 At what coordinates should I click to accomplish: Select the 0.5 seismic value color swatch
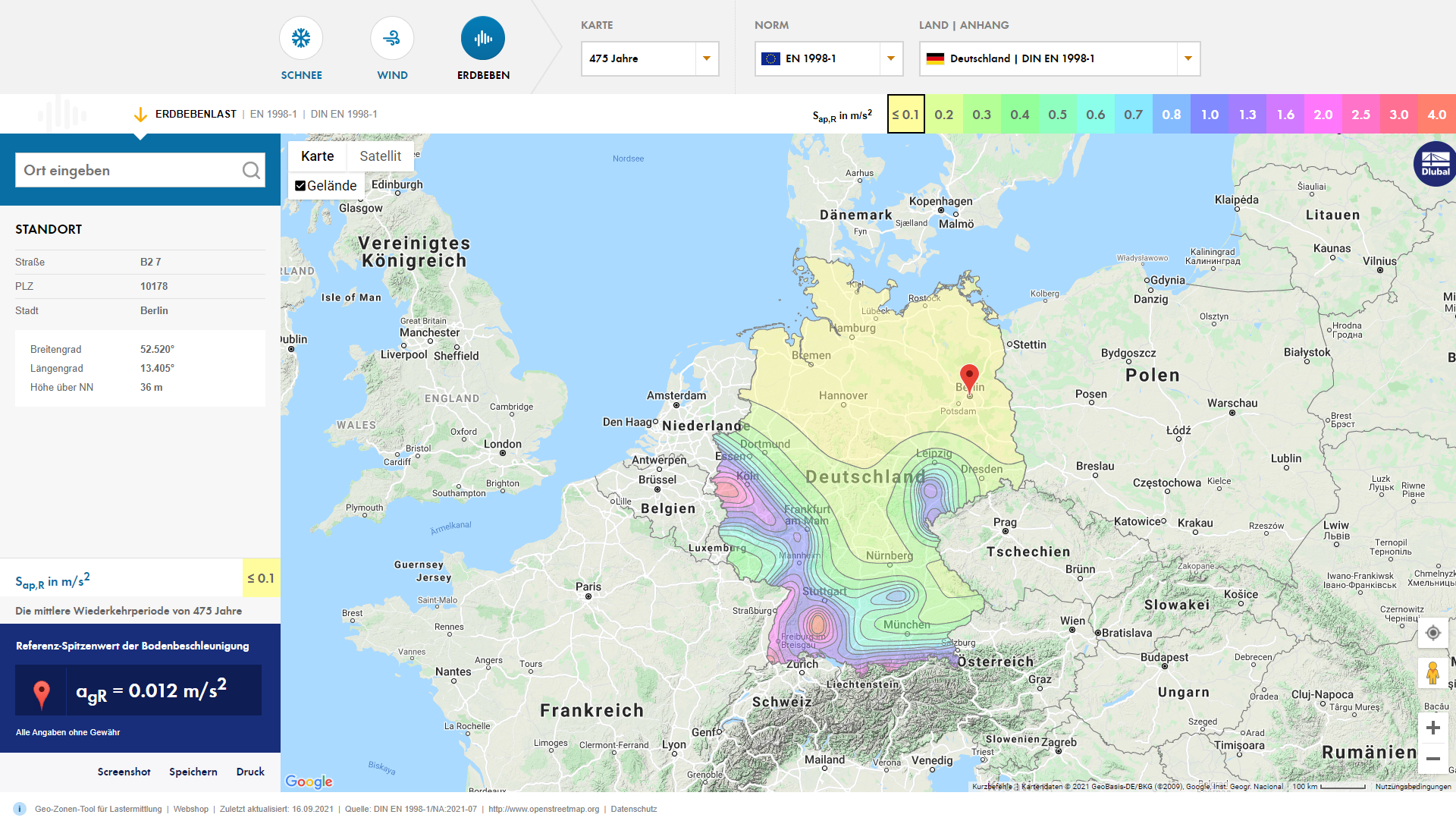(x=1056, y=113)
